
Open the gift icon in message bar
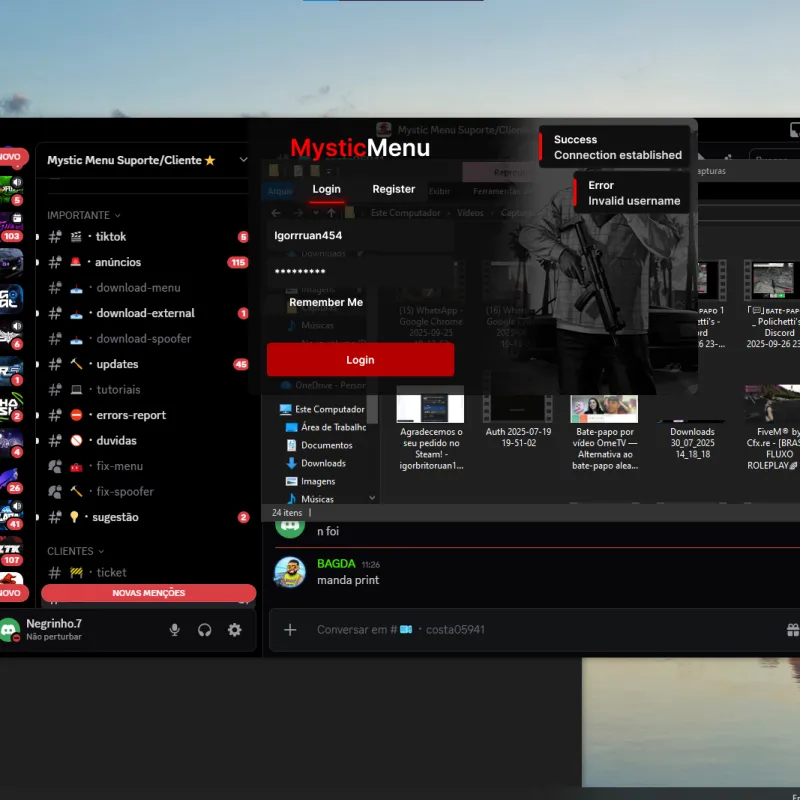(x=792, y=630)
